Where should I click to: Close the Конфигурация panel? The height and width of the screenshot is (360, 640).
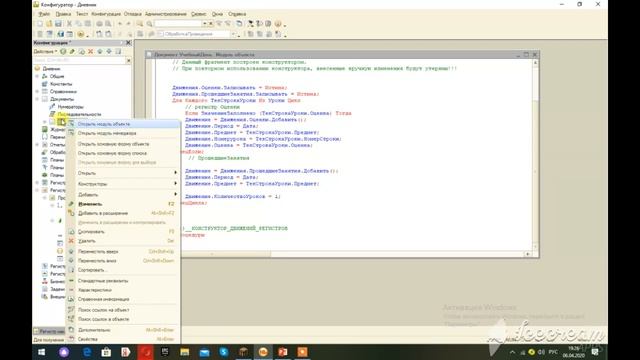coord(128,42)
